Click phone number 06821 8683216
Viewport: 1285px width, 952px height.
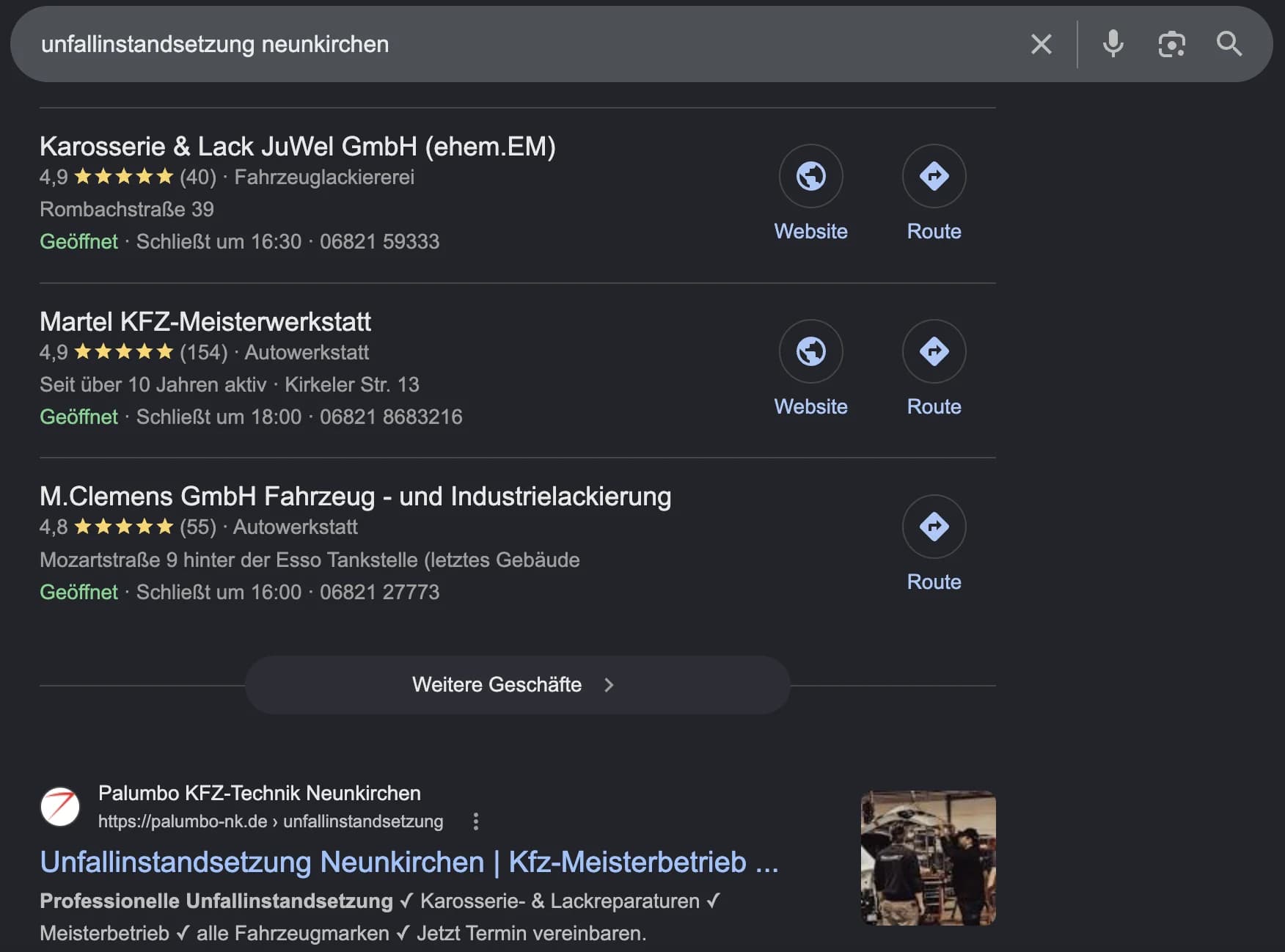tap(391, 417)
